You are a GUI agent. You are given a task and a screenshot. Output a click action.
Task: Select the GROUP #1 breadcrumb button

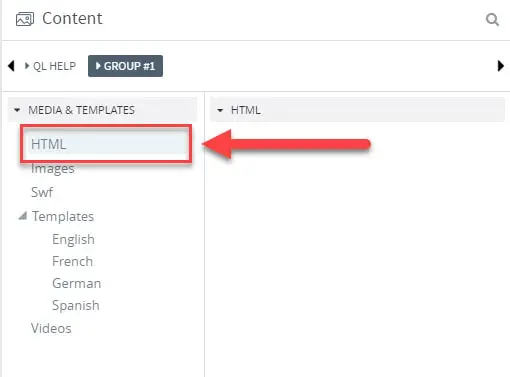tap(125, 66)
